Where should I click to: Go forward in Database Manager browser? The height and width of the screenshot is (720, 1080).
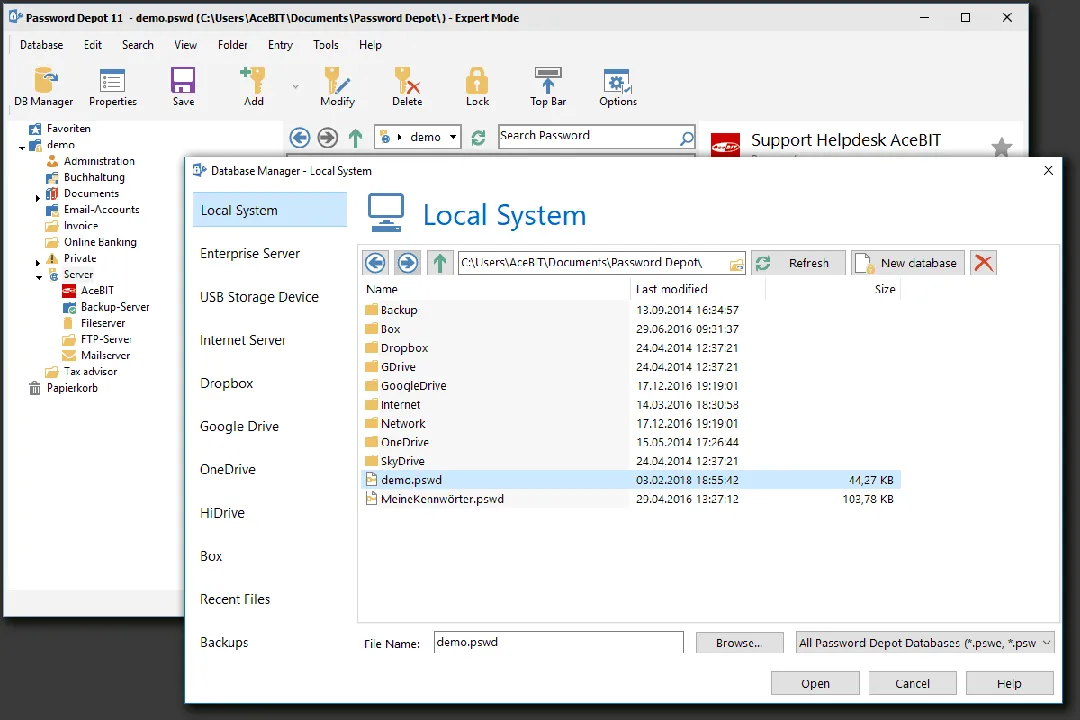(x=407, y=263)
